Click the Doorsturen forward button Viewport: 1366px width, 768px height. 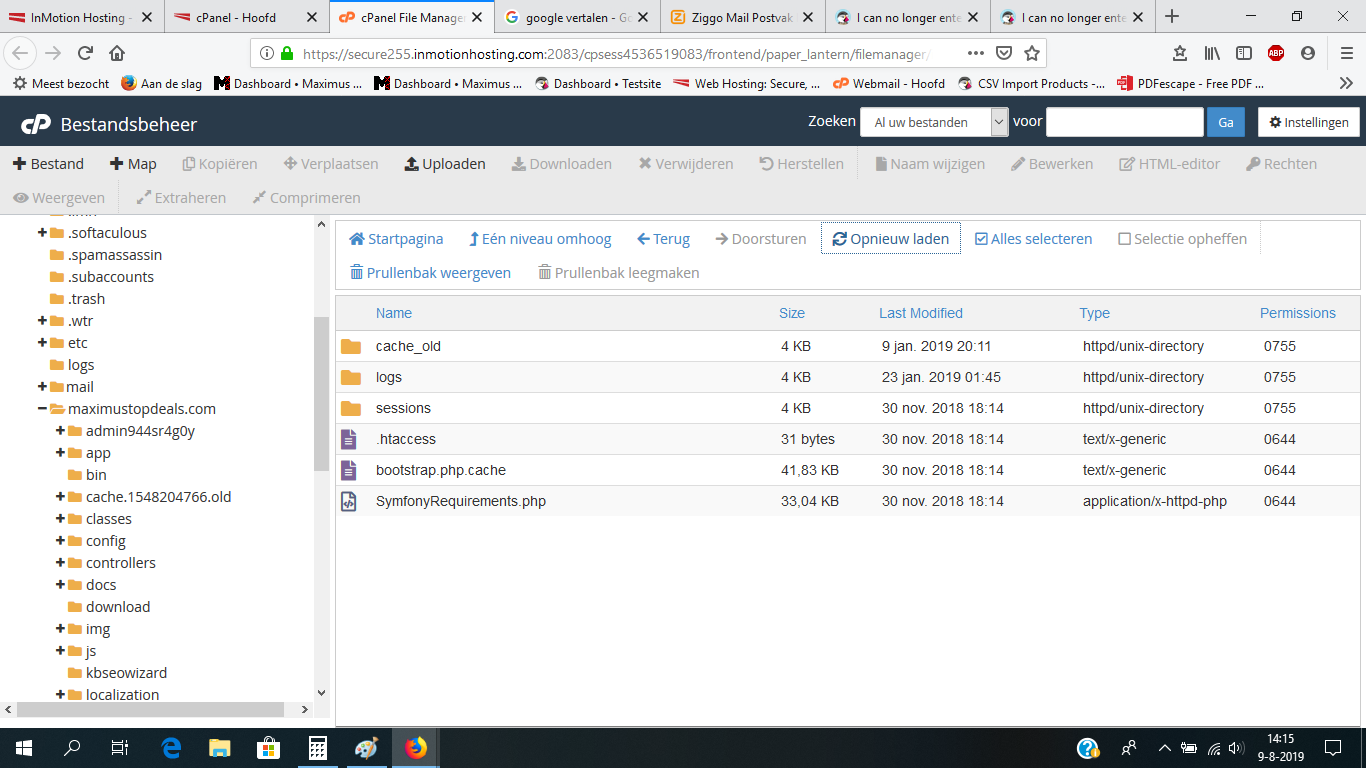[x=761, y=239]
